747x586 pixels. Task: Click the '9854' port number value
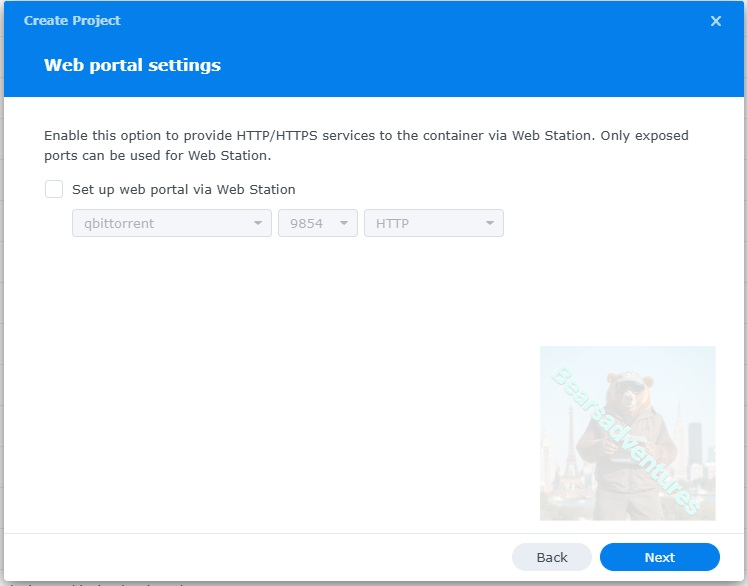(306, 223)
